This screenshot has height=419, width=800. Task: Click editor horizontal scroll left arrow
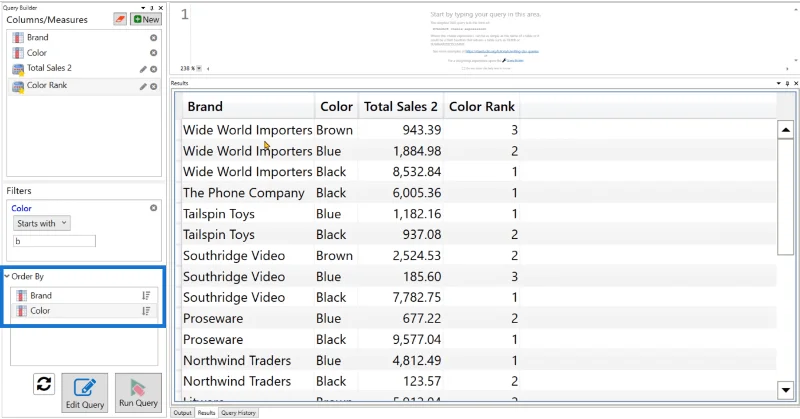[x=208, y=68]
